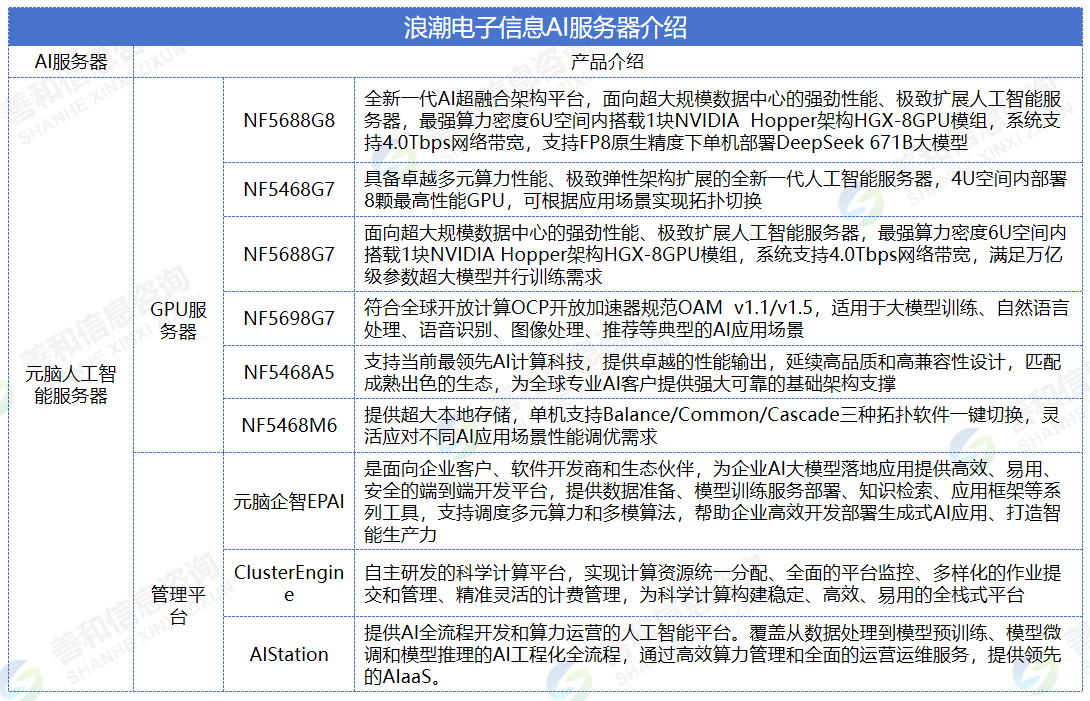This screenshot has width=1090, height=701.
Task: Click the NF5468A5 model cell
Action: click(x=289, y=372)
